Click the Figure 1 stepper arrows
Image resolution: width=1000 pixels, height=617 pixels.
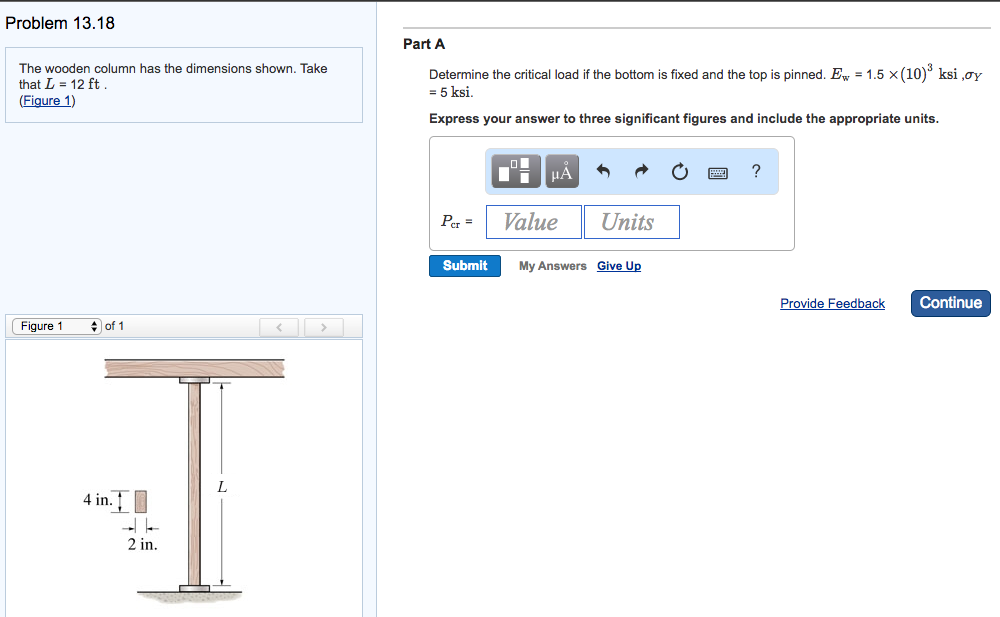pyautogui.click(x=94, y=325)
